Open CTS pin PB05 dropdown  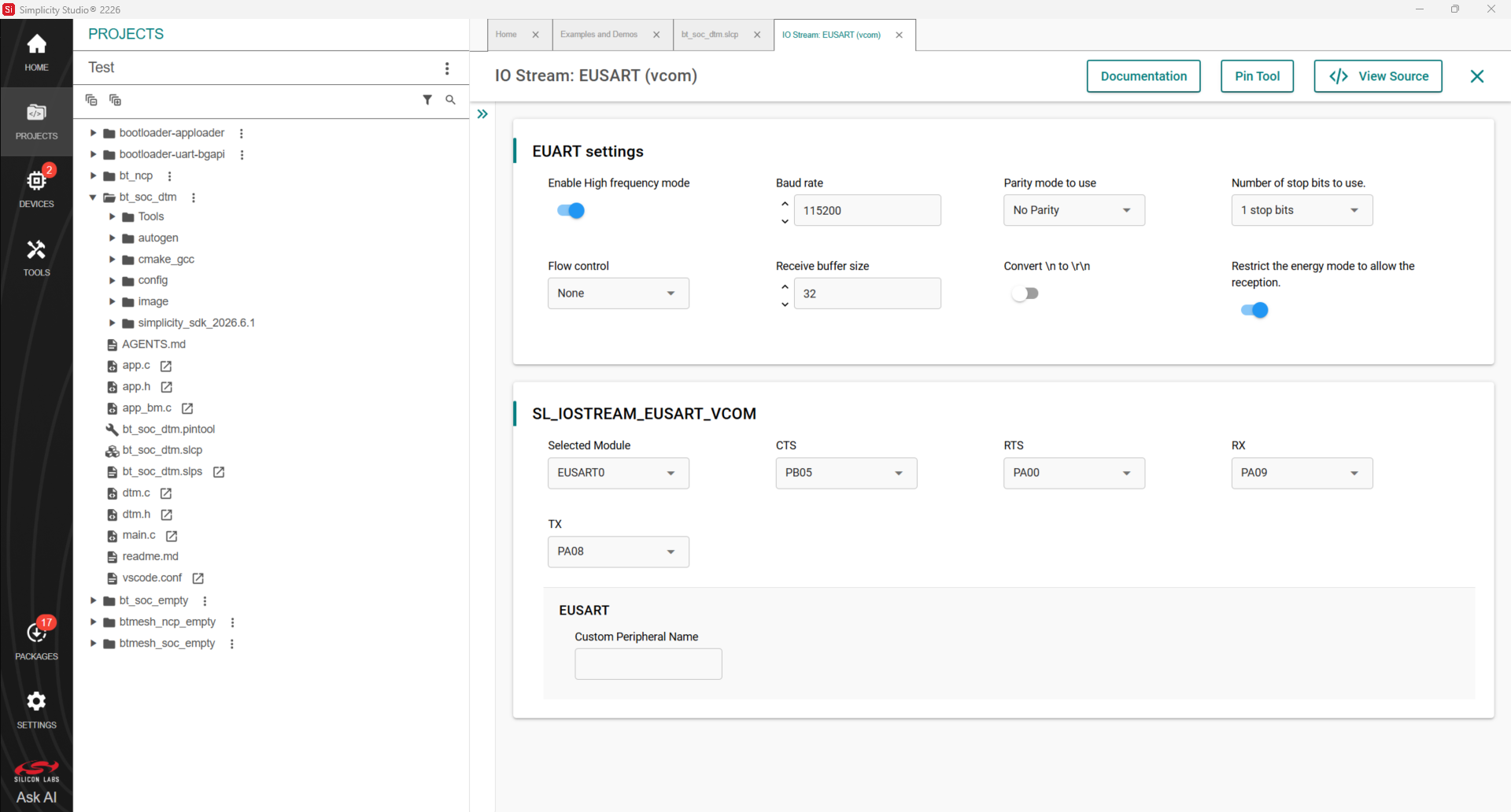pos(846,473)
